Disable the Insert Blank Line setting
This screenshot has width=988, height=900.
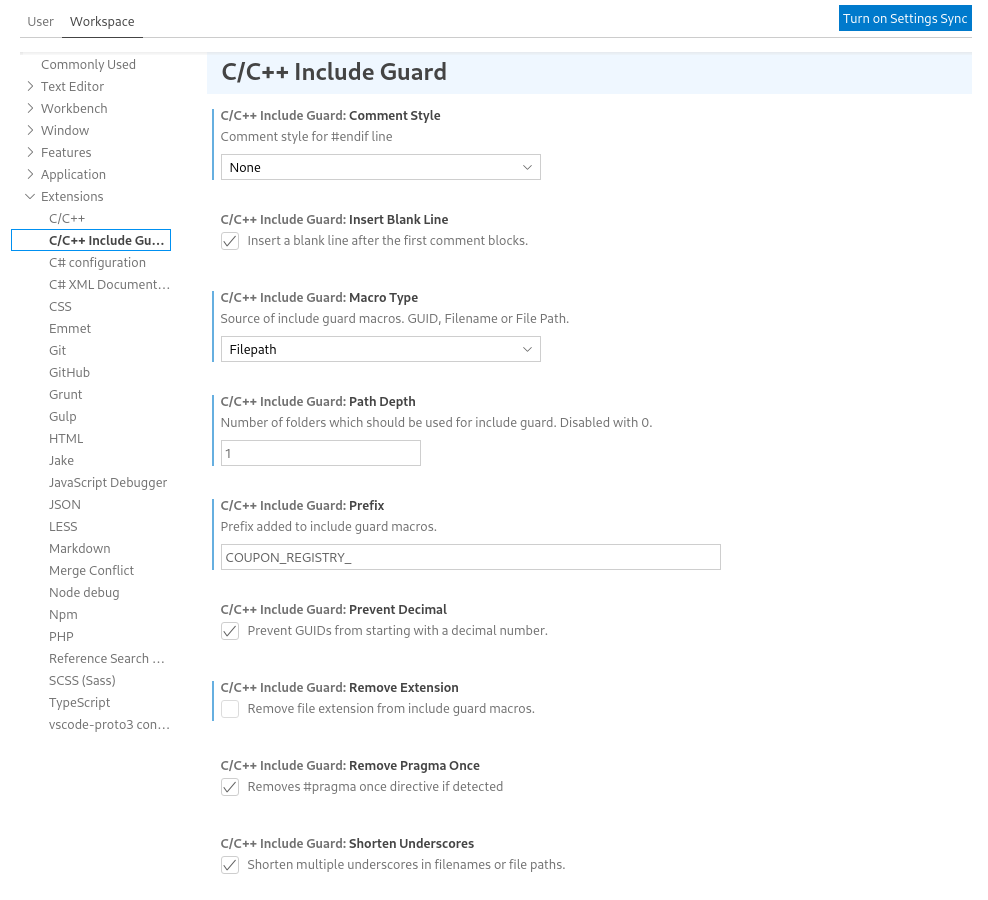coord(229,241)
